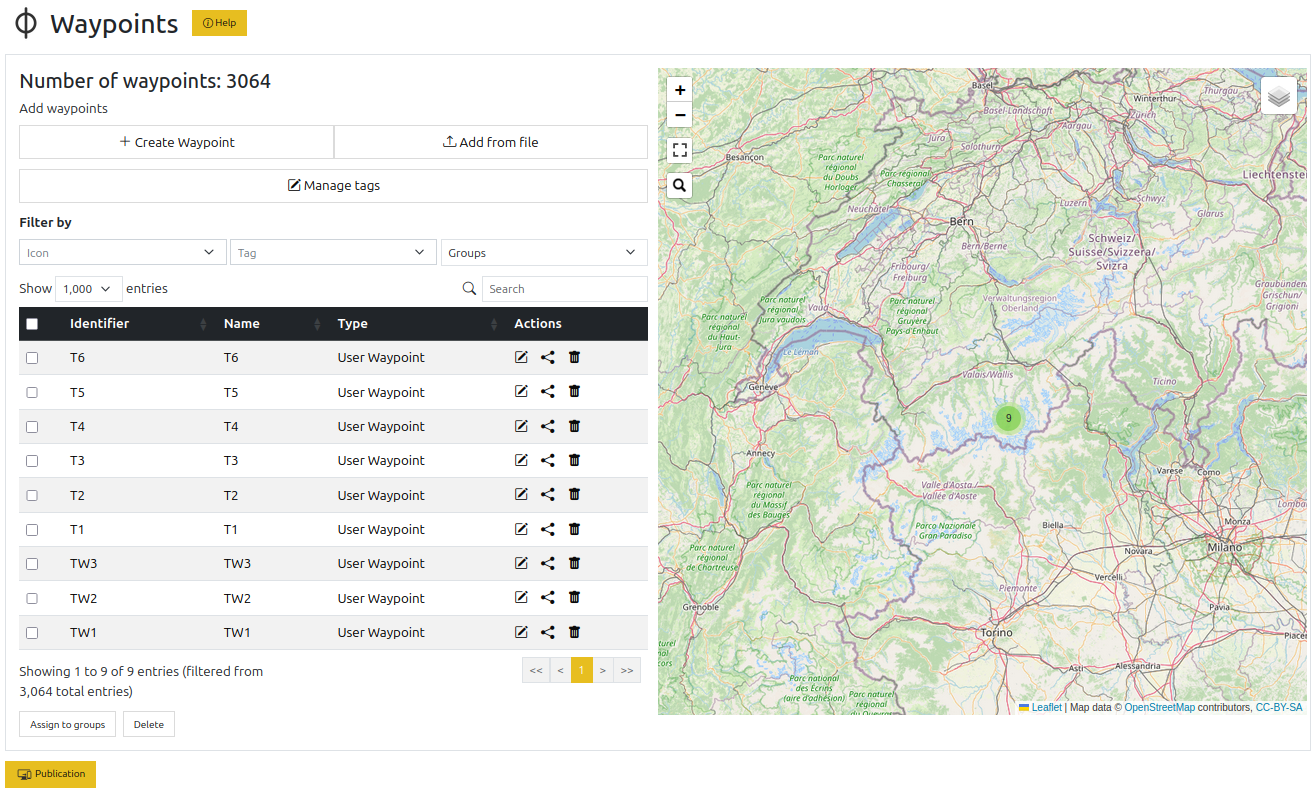Sort table by Name column

click(x=271, y=324)
